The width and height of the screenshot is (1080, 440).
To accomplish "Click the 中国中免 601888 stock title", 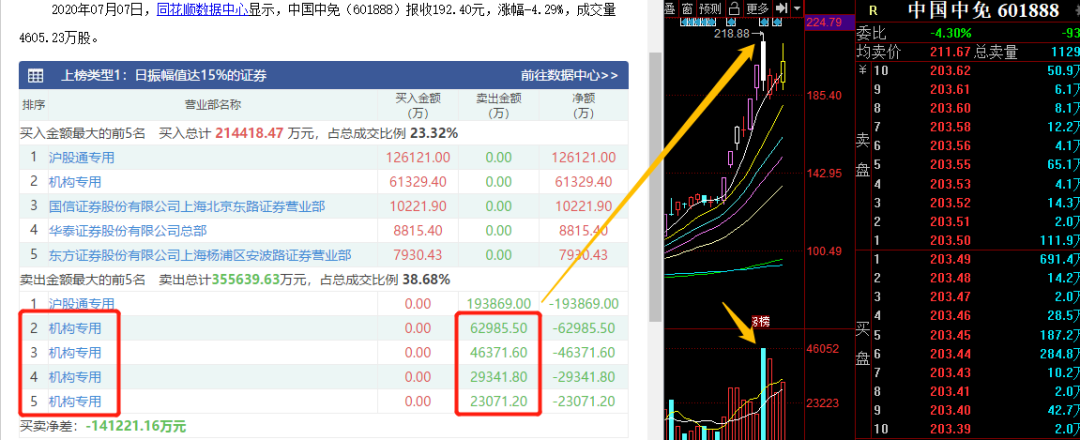I will pos(983,10).
